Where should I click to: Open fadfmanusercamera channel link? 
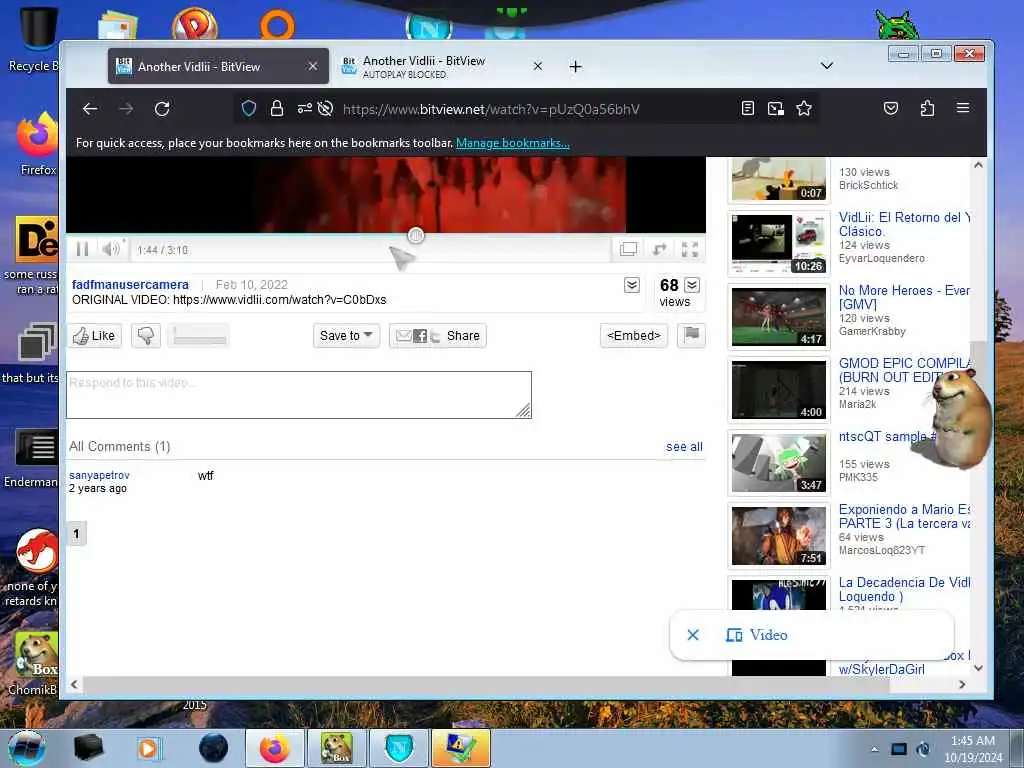[130, 285]
